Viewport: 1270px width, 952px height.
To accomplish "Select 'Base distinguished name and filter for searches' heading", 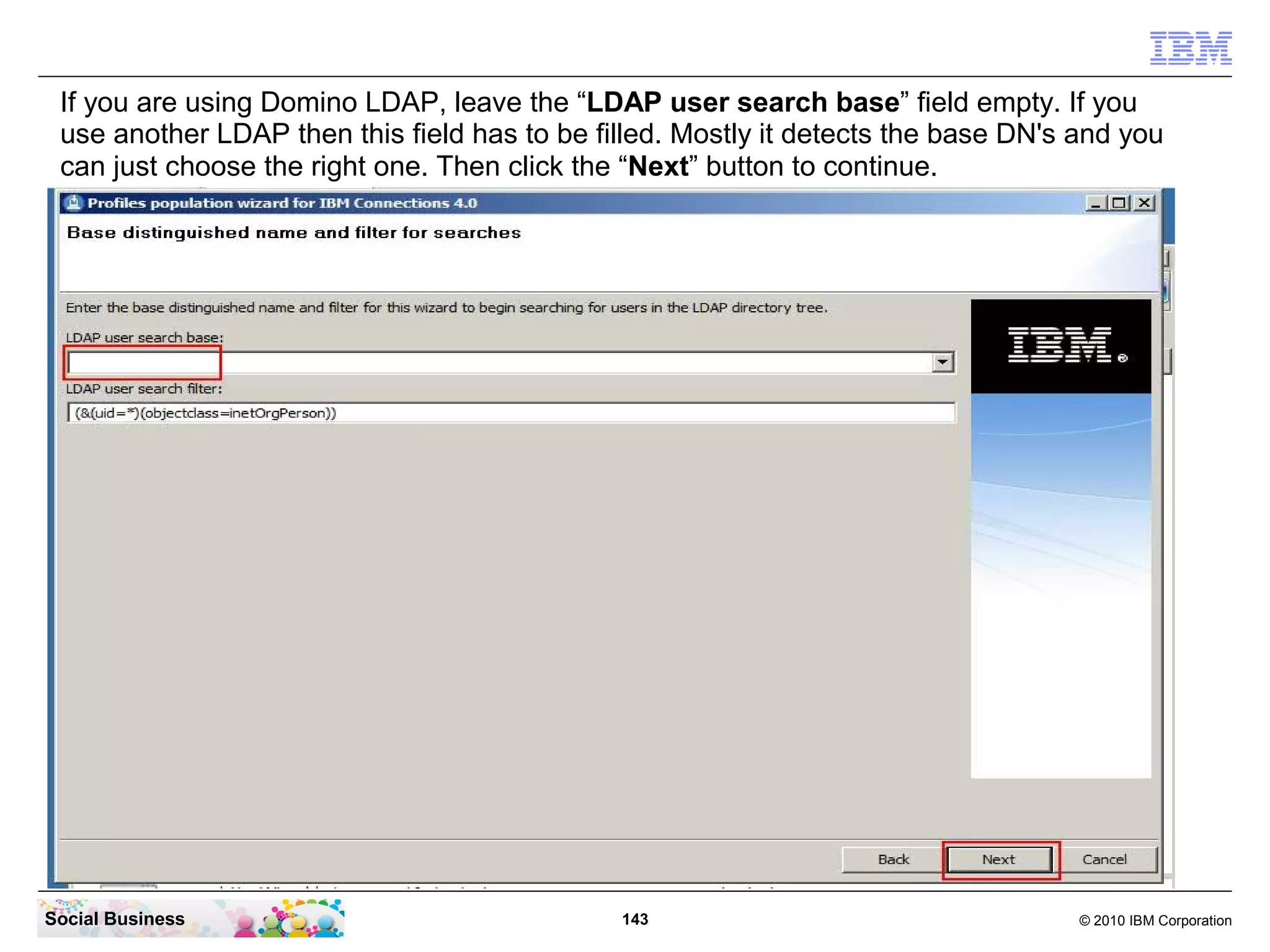I will point(294,233).
